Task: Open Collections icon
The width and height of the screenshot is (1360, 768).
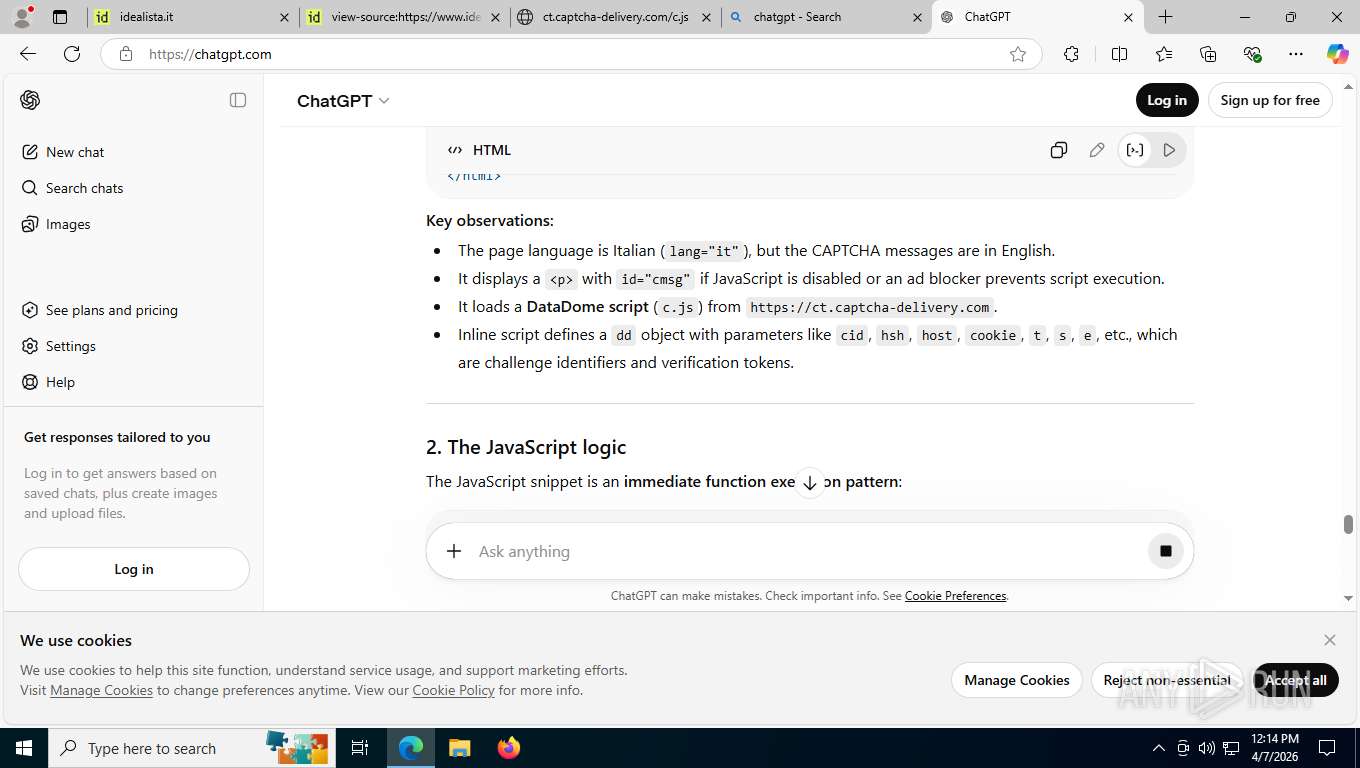Action: click(1208, 54)
